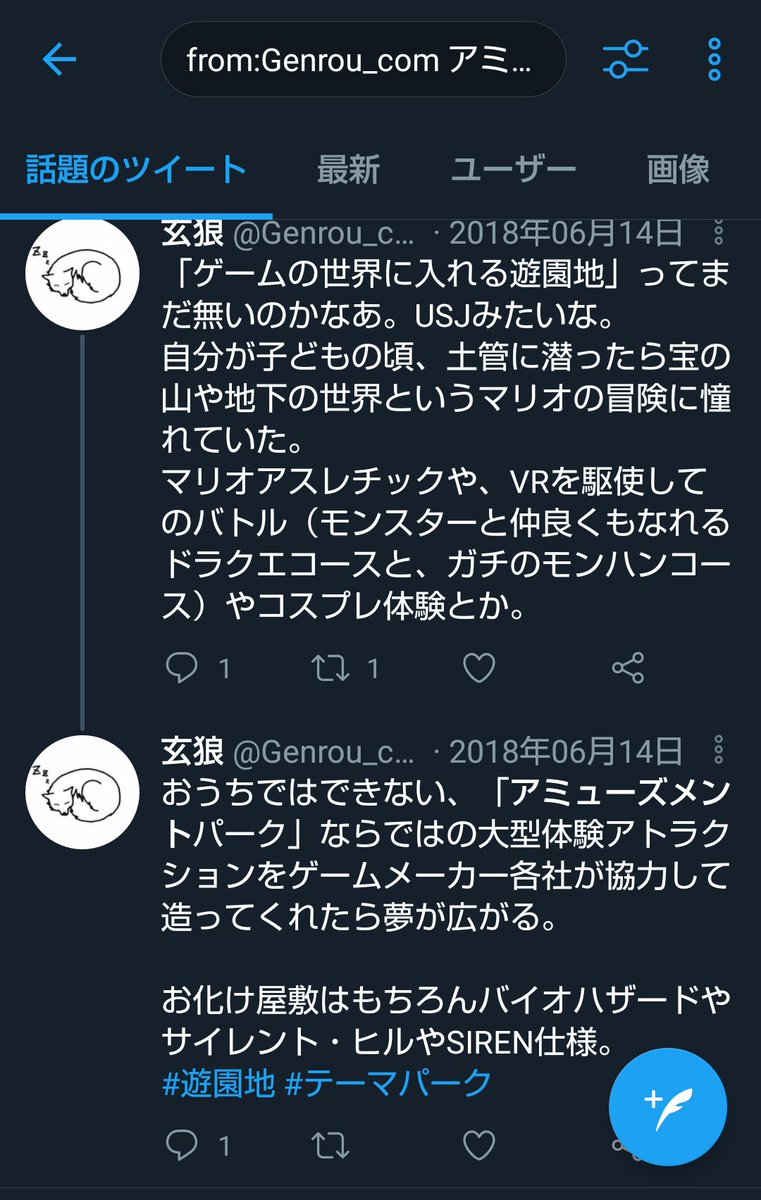Open the #遊園地 hashtag link
This screenshot has width=761, height=1200.
(218, 1082)
